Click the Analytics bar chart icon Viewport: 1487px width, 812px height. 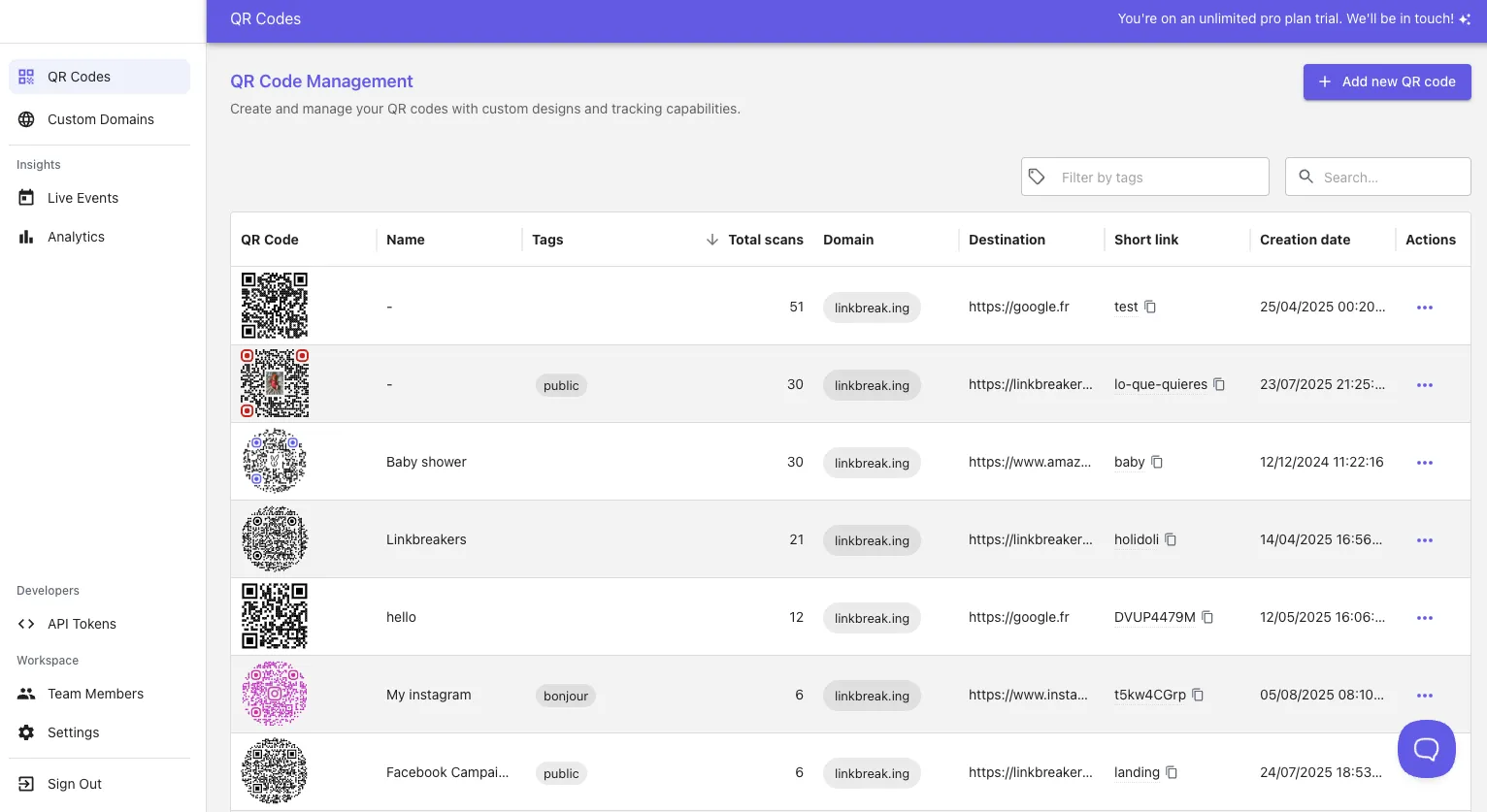click(26, 237)
